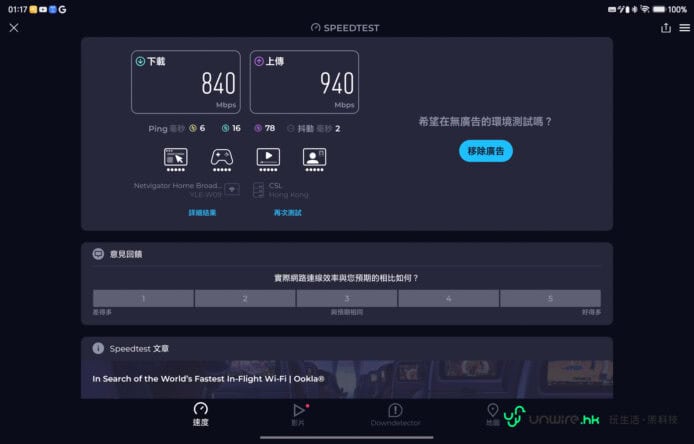Tap the battery 100% status indicator
Screen dimensions: 694x444
pyautogui.click(x=670, y=9)
